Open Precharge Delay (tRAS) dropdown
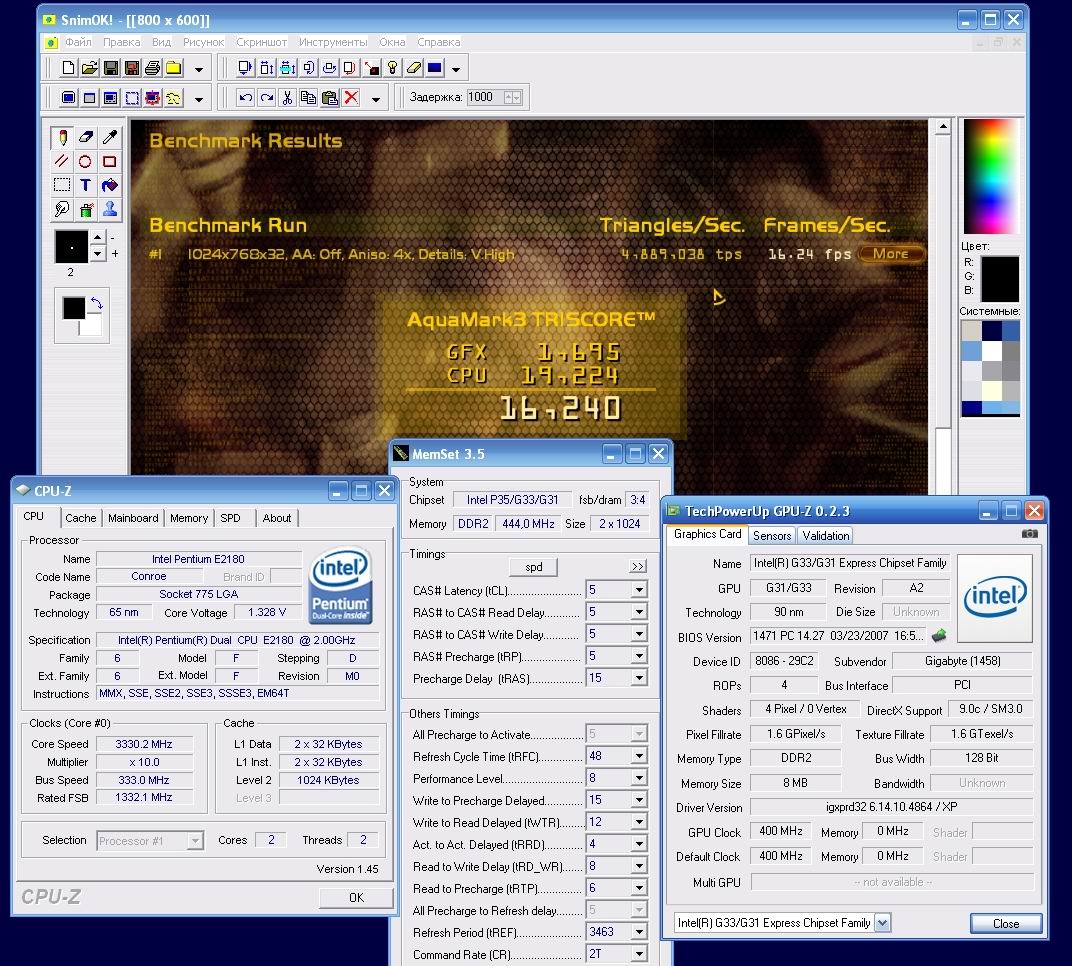This screenshot has height=966, width=1072. (639, 677)
